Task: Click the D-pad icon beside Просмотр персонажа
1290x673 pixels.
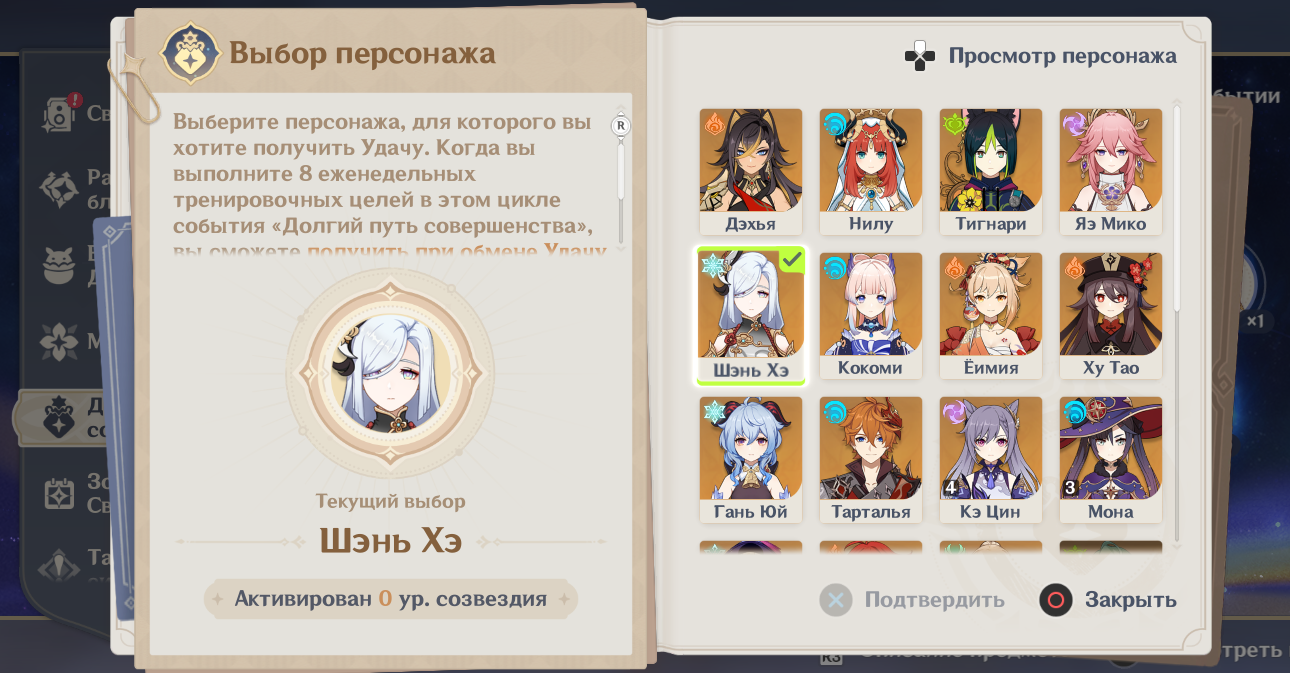Action: coord(920,57)
